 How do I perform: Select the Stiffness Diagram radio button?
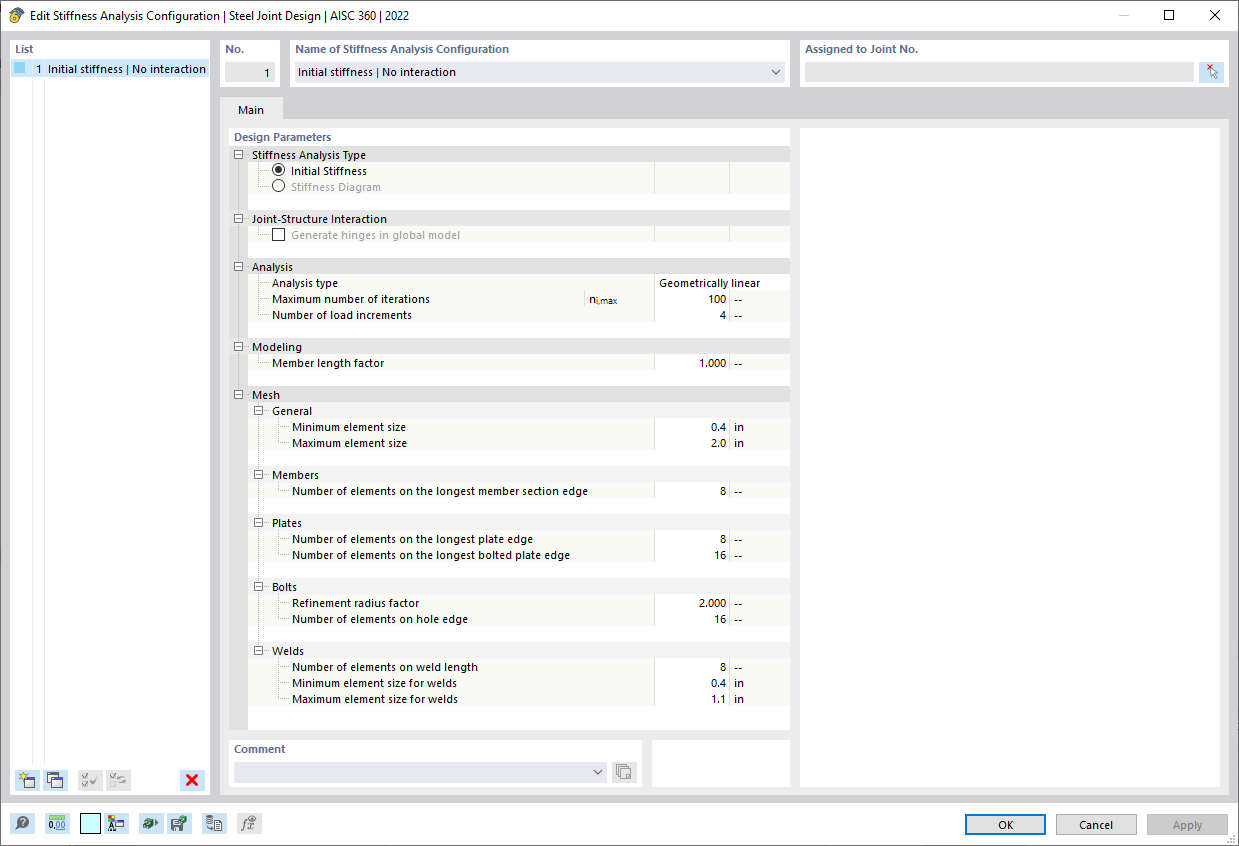(x=278, y=187)
